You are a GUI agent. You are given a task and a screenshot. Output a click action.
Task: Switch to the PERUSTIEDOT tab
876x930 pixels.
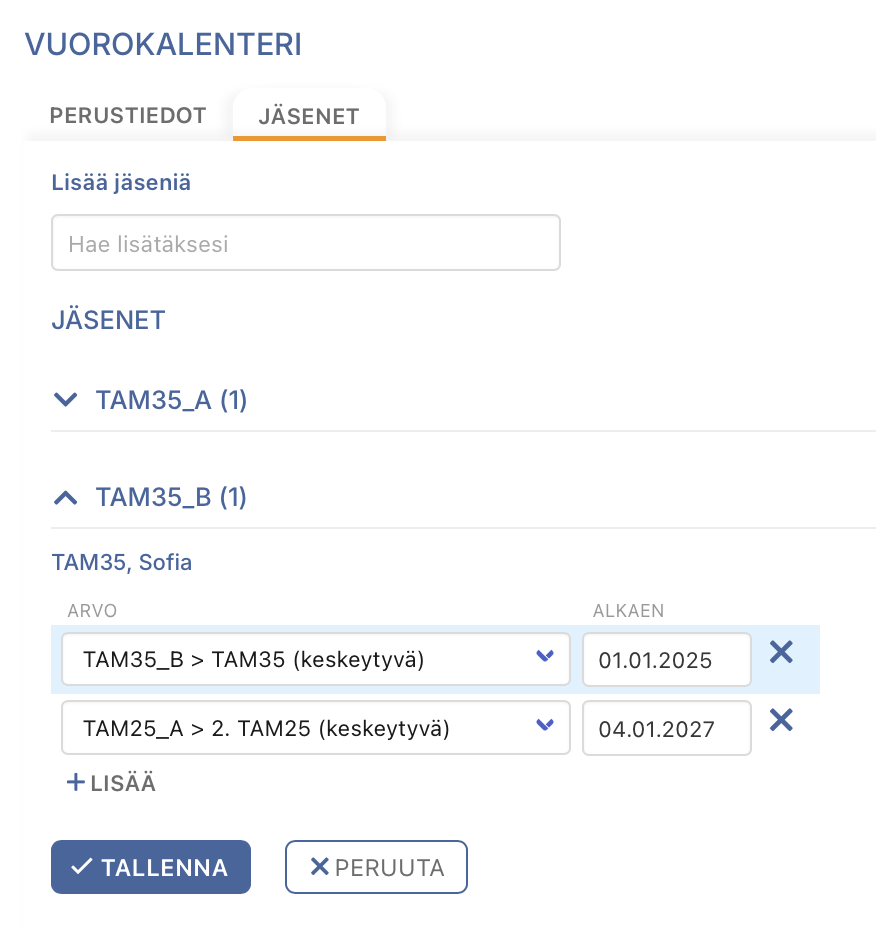click(128, 115)
